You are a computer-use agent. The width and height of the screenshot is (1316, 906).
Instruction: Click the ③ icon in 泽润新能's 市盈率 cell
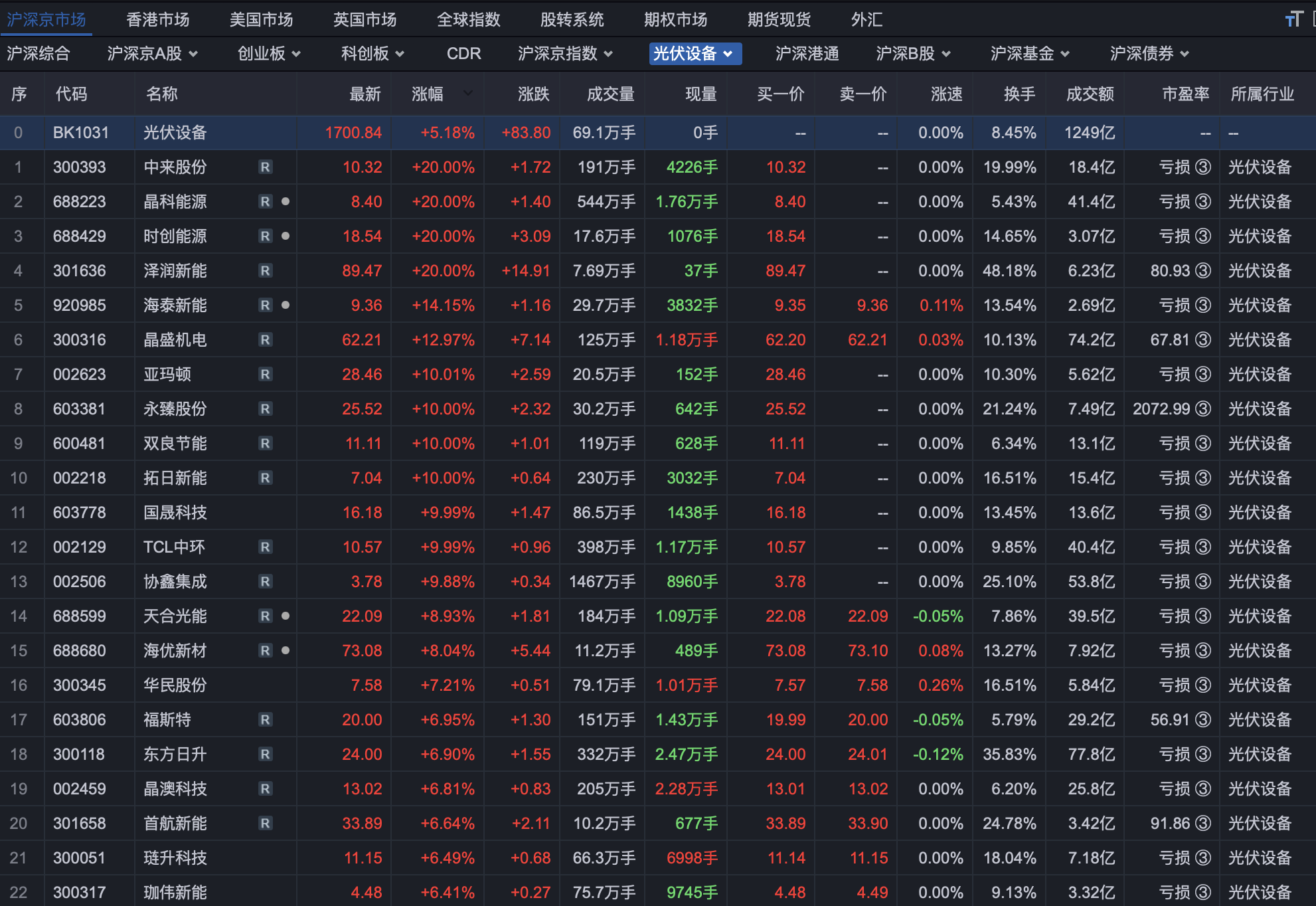pos(1203,271)
